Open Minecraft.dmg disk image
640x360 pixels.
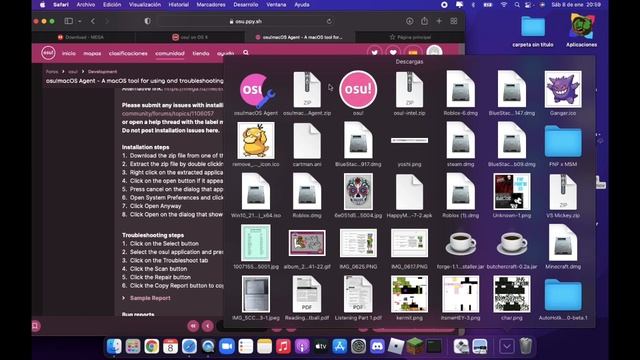(x=563, y=243)
